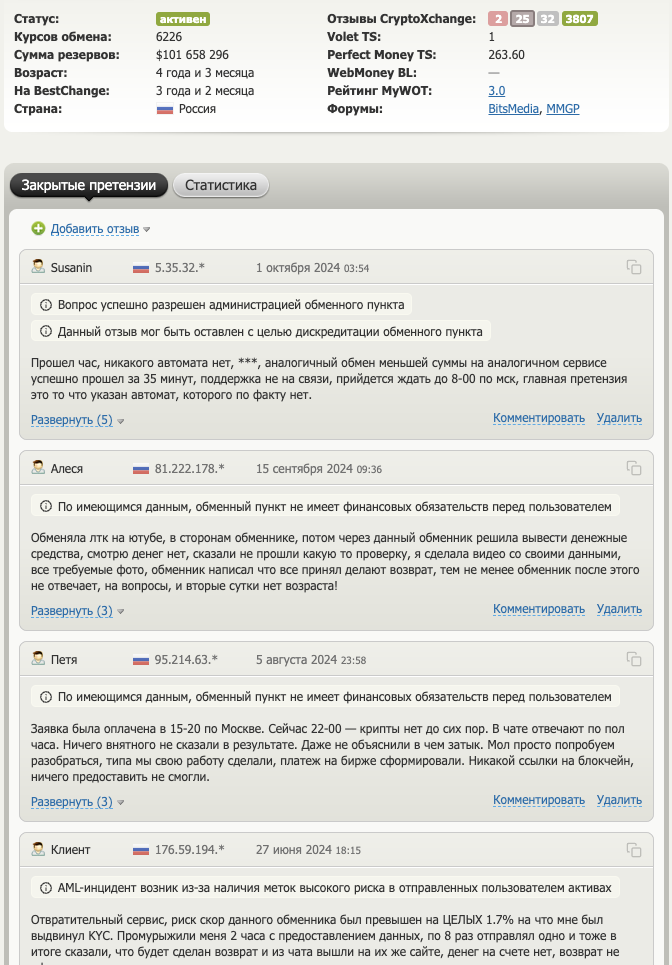Expand 5 comments on Susanin's review
672x965 pixels.
(x=72, y=420)
